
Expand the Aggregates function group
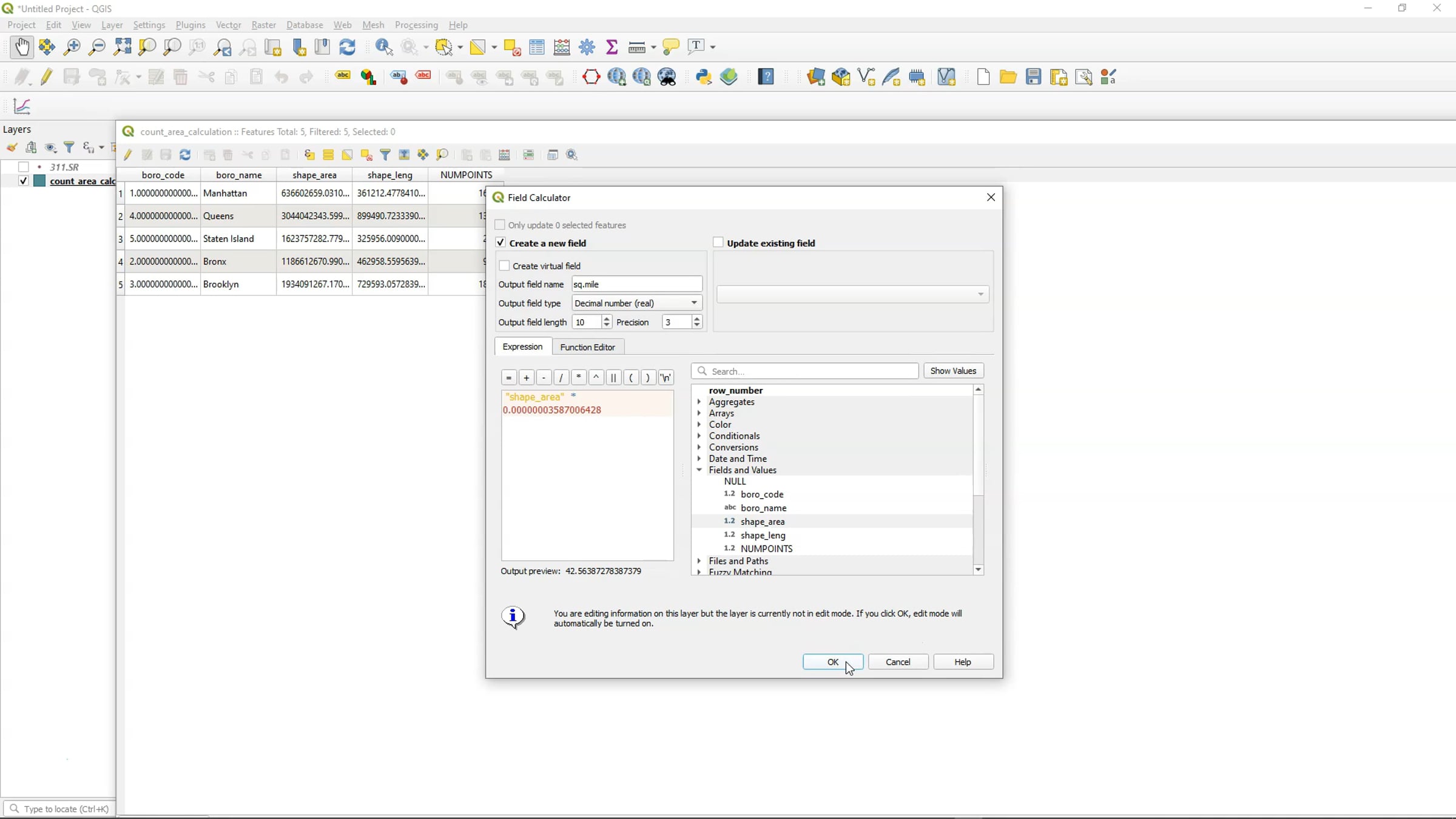pos(699,402)
